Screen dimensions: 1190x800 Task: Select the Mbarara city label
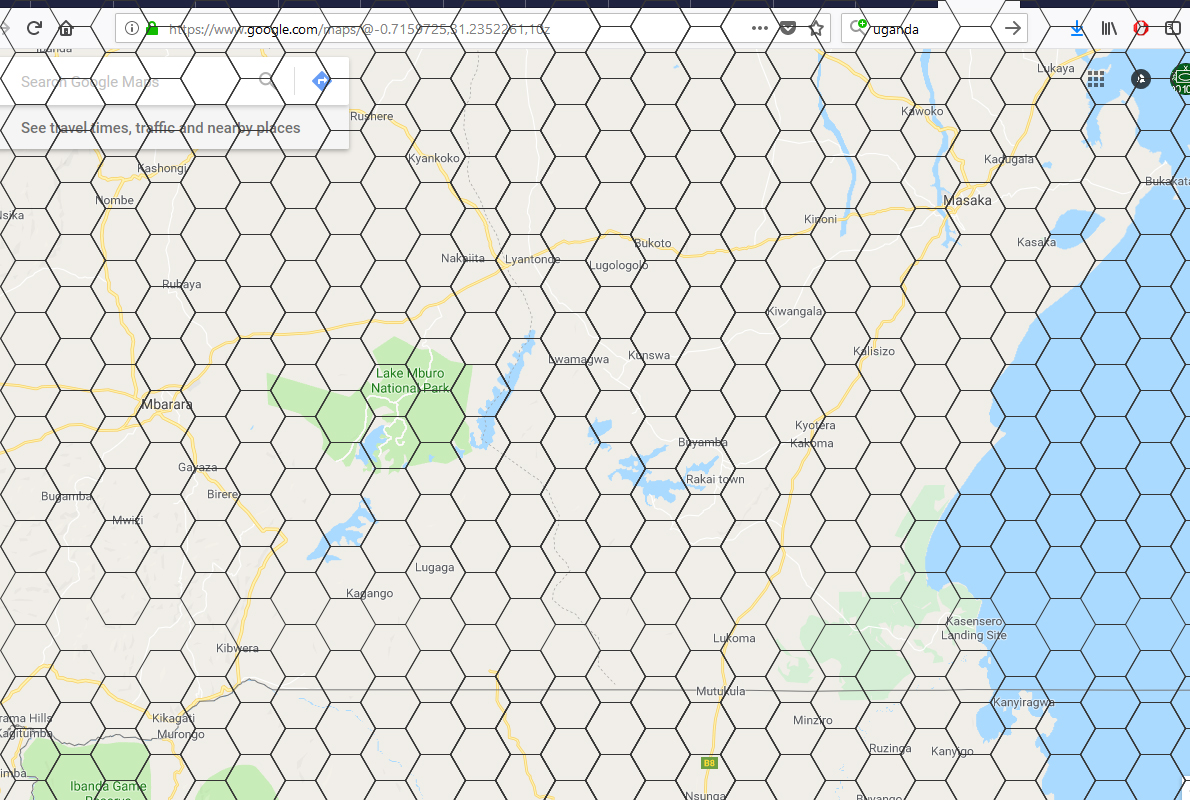167,405
